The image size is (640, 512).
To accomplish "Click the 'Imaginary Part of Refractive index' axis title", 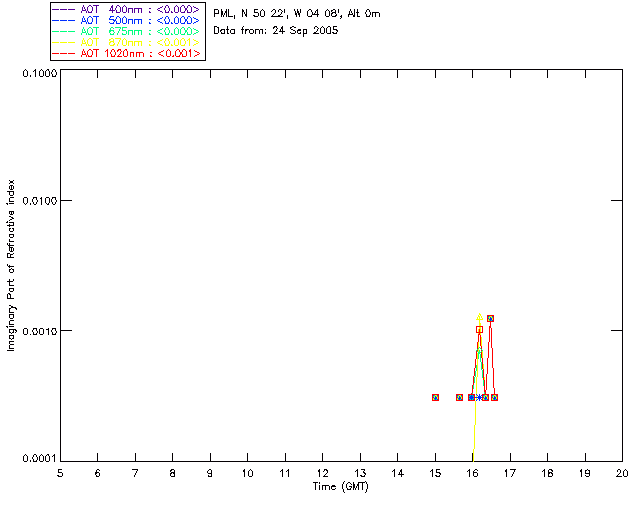I will point(11,265).
